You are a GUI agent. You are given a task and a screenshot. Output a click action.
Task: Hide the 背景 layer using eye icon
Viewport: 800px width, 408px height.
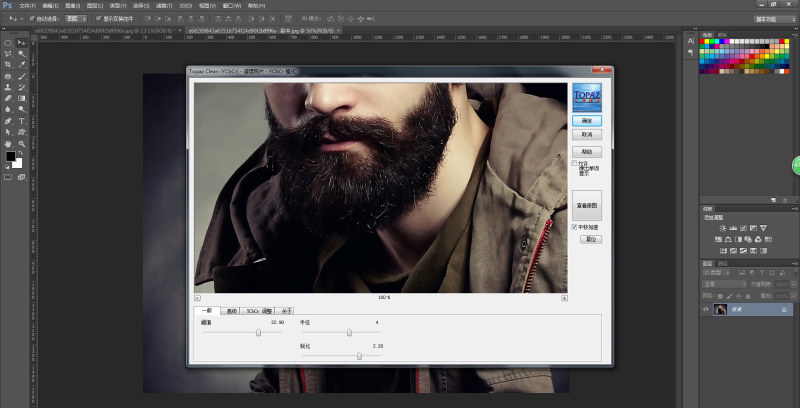tap(706, 310)
